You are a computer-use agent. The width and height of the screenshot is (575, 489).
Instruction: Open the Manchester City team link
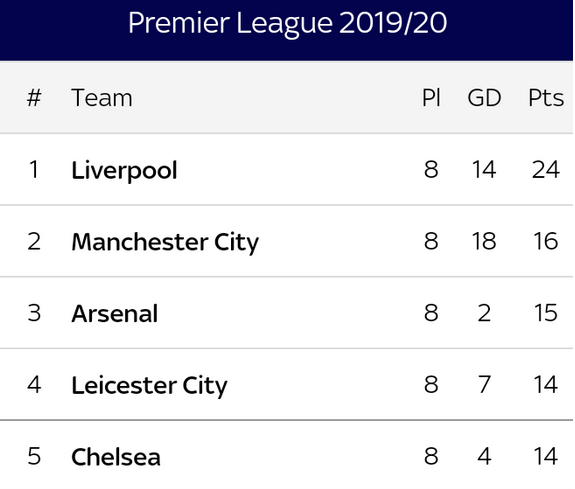click(x=165, y=242)
